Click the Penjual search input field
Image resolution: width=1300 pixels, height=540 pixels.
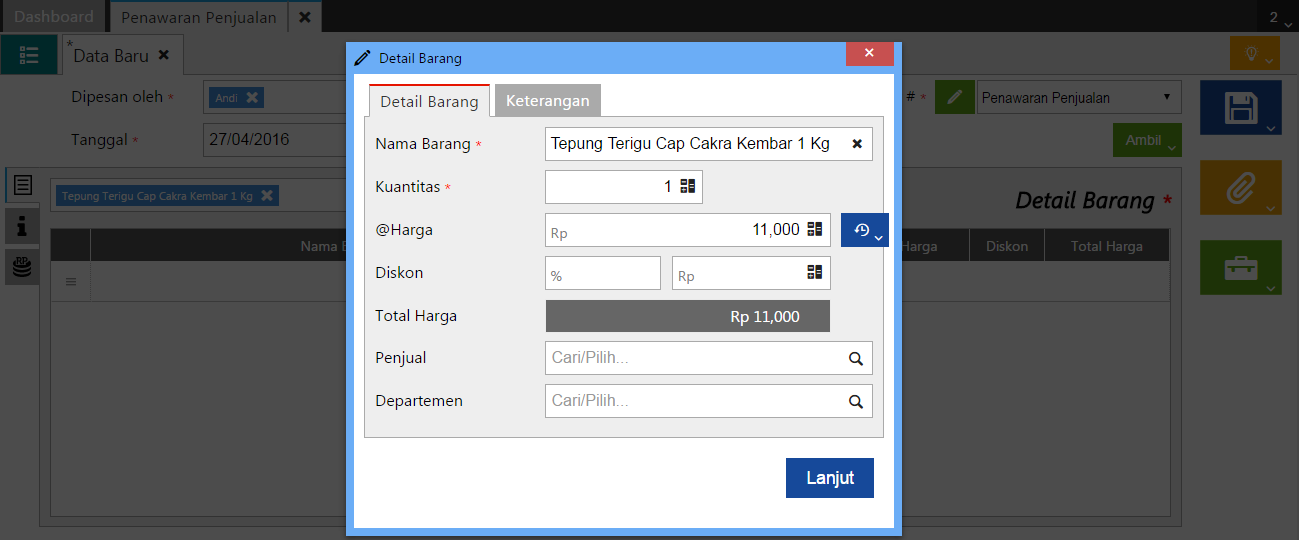coord(692,358)
